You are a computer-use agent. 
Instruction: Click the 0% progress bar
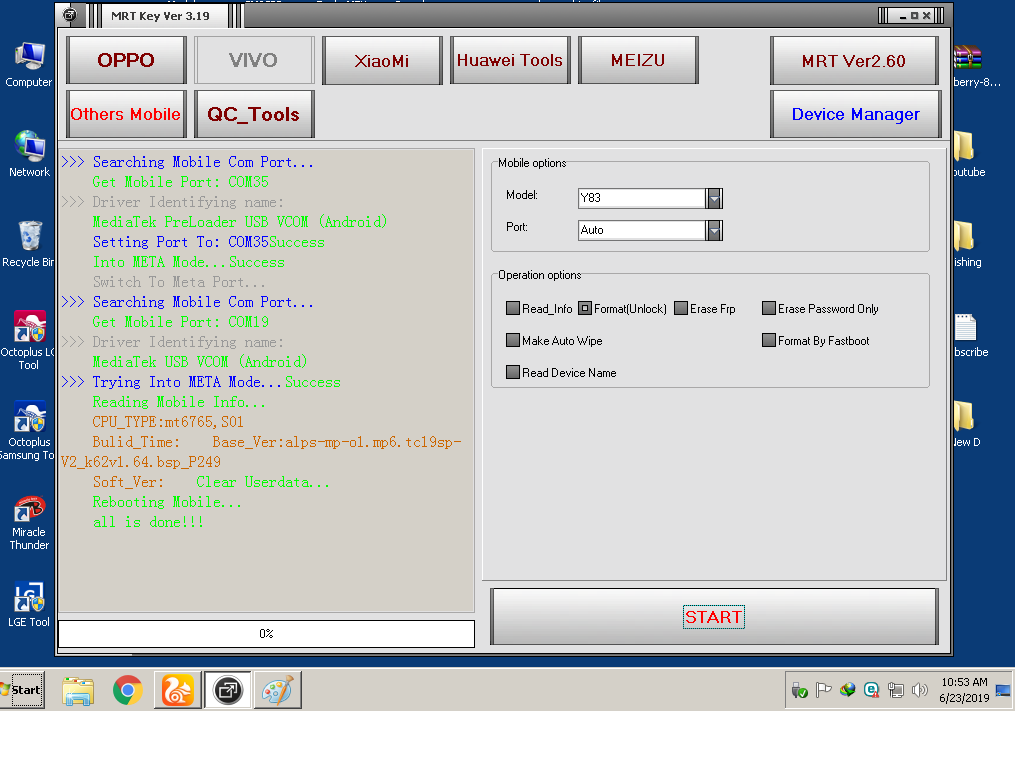coord(266,633)
